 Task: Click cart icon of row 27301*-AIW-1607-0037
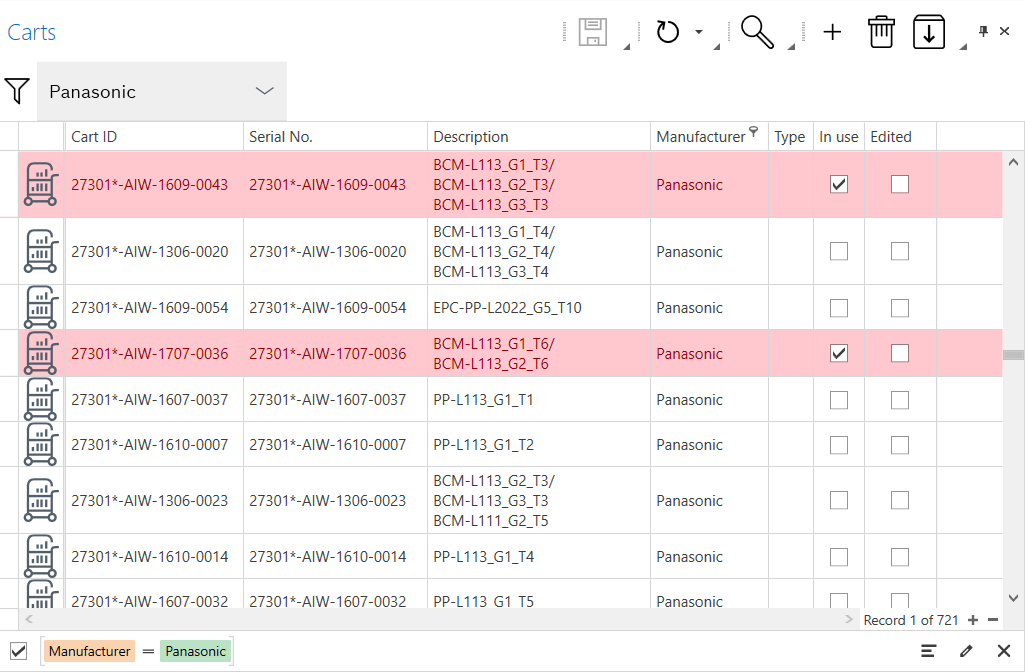[41, 399]
